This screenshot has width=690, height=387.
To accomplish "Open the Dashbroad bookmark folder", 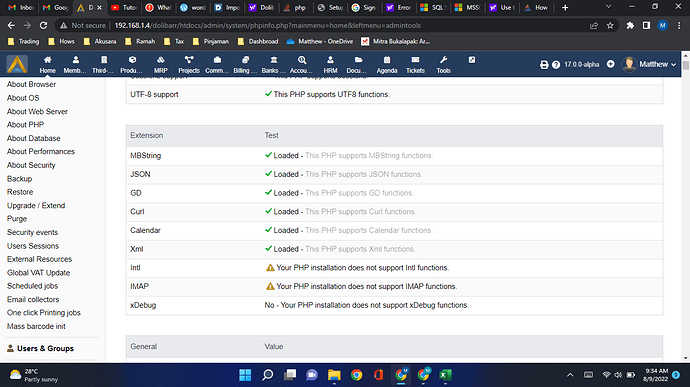I will tap(258, 41).
